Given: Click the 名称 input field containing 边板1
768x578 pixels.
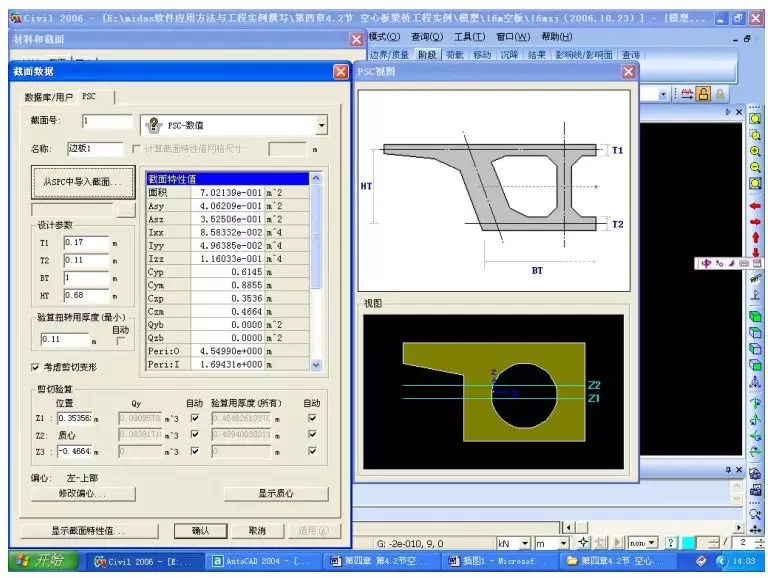Looking at the screenshot, I should point(94,149).
